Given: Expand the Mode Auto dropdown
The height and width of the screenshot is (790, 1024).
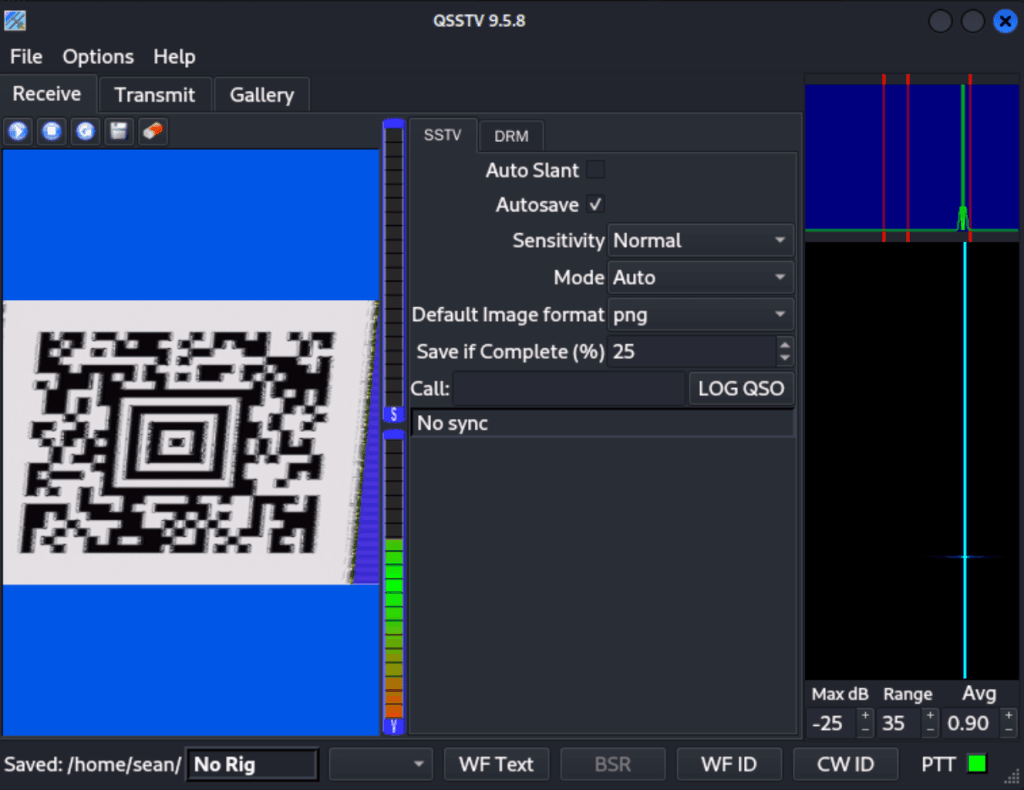Looking at the screenshot, I should click(700, 277).
